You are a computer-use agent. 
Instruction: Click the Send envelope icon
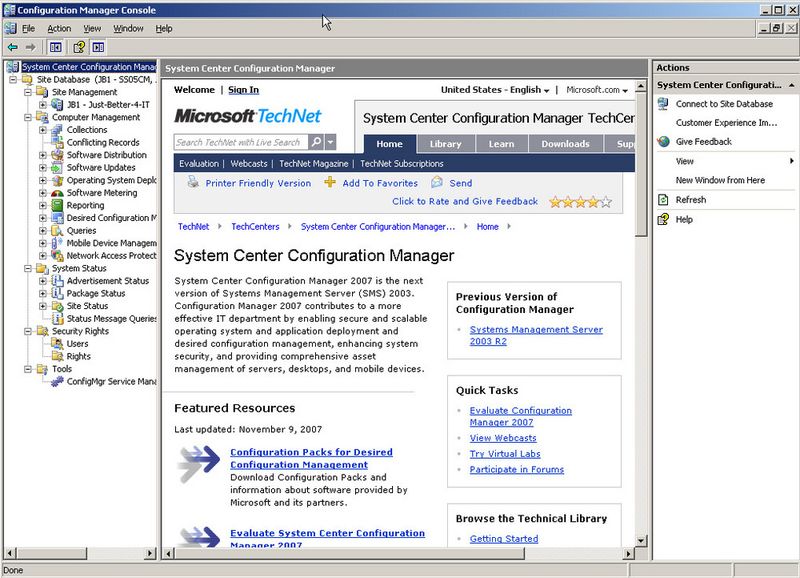coord(437,183)
